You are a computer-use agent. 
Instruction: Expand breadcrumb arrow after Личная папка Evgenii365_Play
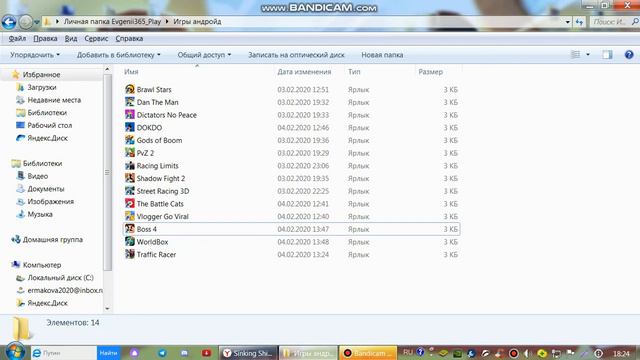(x=167, y=22)
